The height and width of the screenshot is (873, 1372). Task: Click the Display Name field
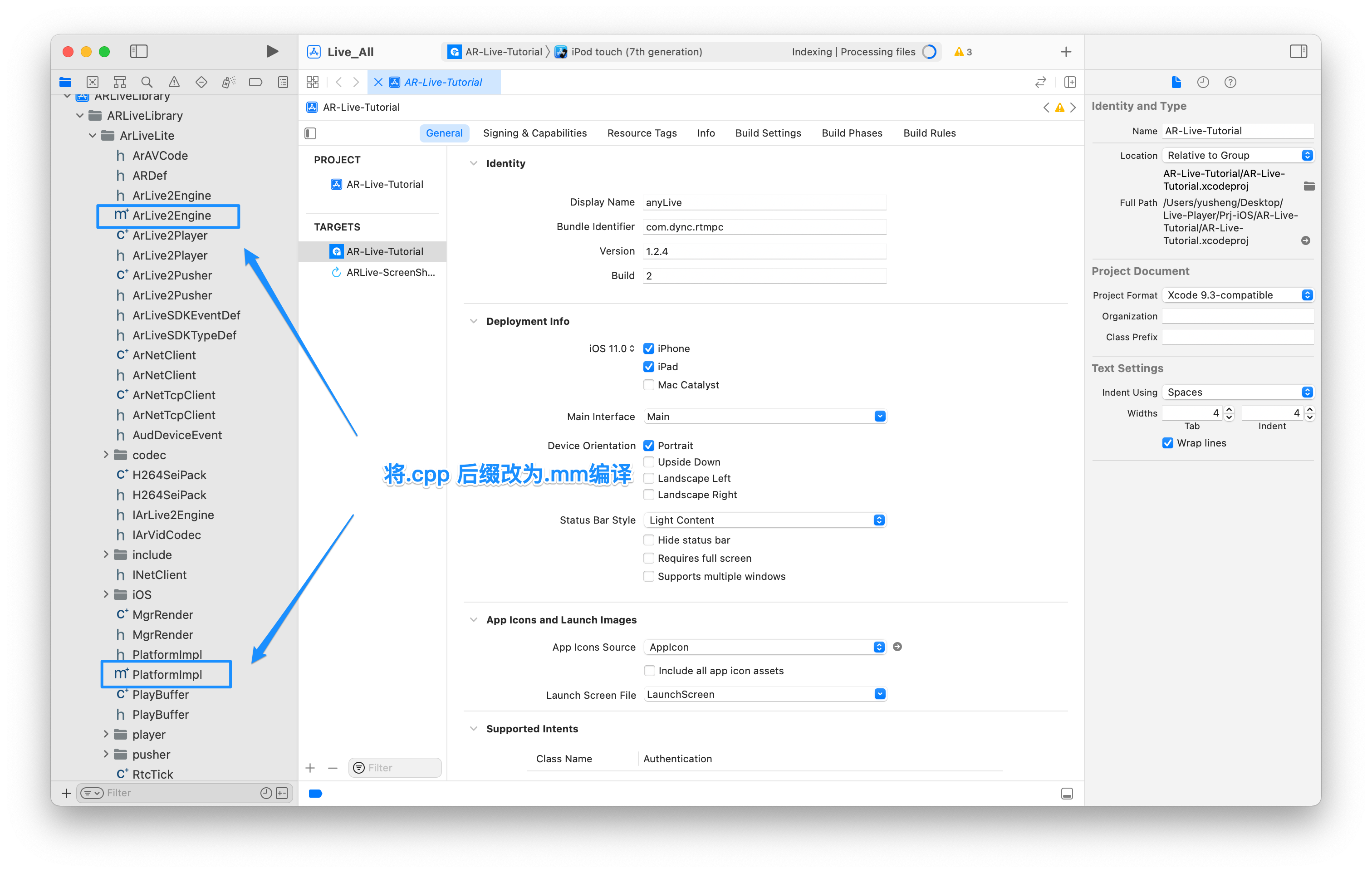(x=764, y=202)
